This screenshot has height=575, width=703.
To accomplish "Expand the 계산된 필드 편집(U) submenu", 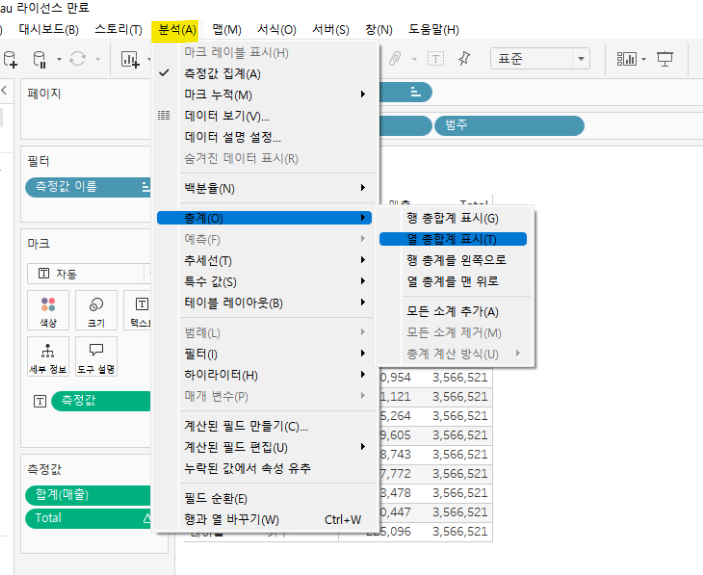I will pos(265,447).
